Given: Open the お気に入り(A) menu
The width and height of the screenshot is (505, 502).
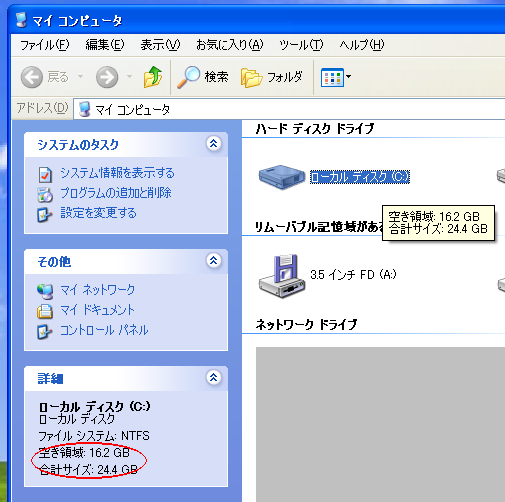Looking at the screenshot, I should (230, 45).
